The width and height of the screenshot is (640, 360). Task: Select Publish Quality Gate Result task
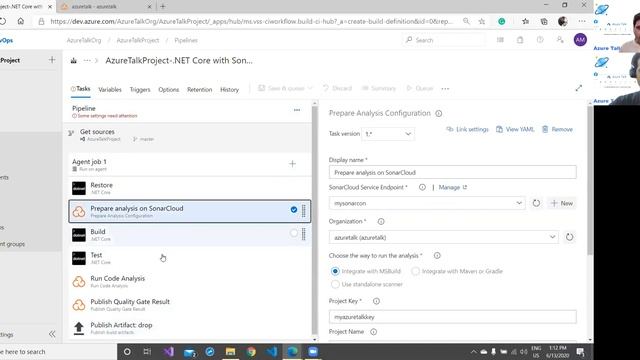tap(190, 305)
